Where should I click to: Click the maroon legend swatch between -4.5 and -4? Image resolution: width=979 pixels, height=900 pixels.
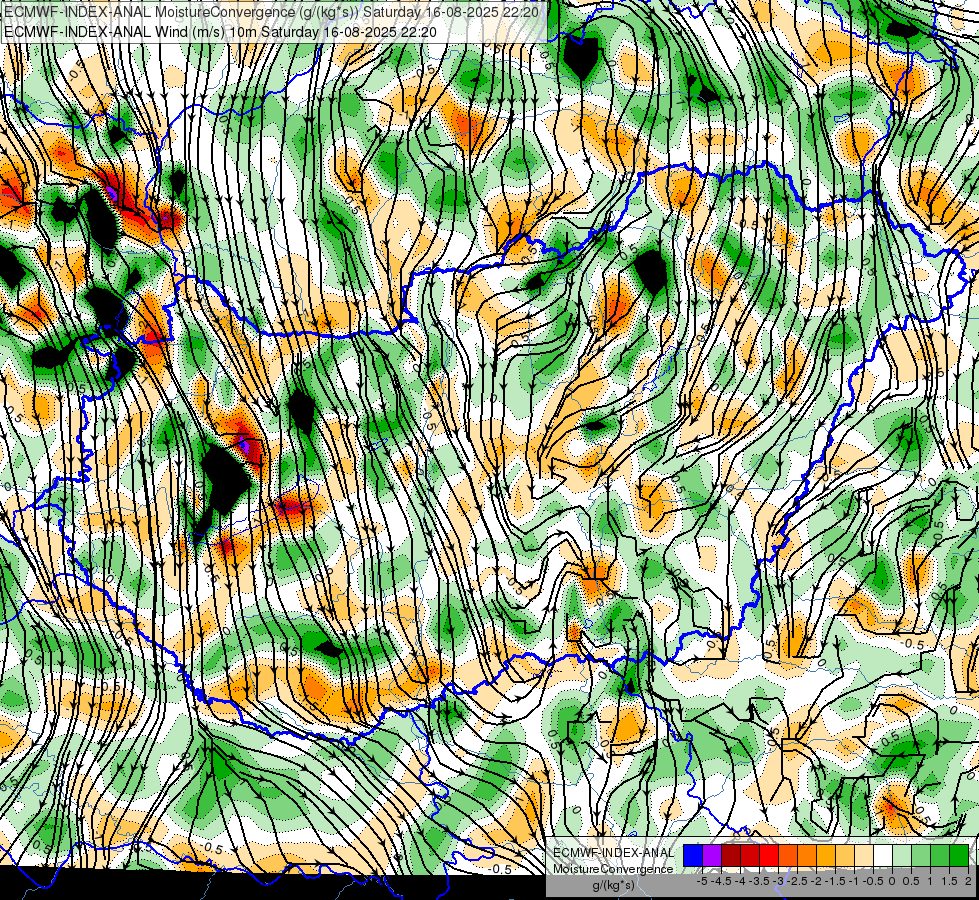[731, 855]
